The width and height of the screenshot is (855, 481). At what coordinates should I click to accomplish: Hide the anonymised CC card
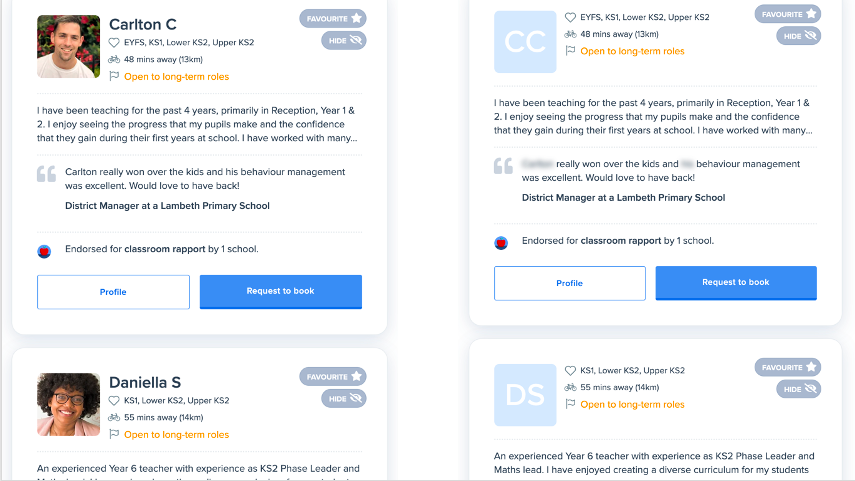coord(799,36)
